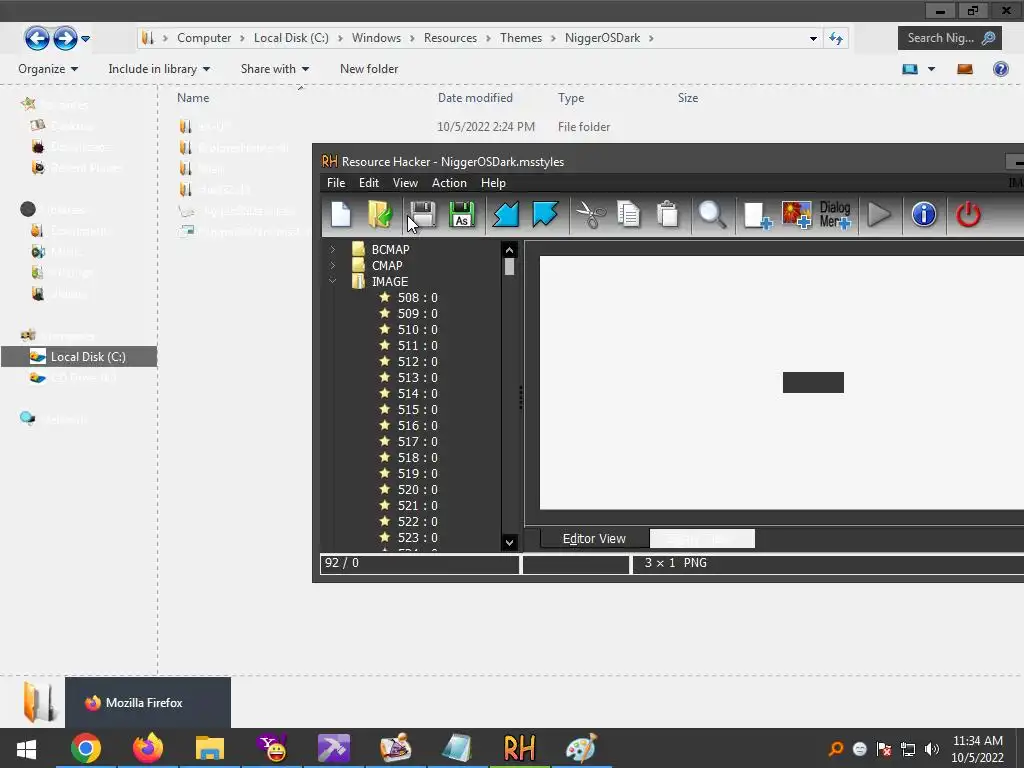This screenshot has width=1024, height=768.
Task: Select image resource 516 : 0
Action: [417, 425]
